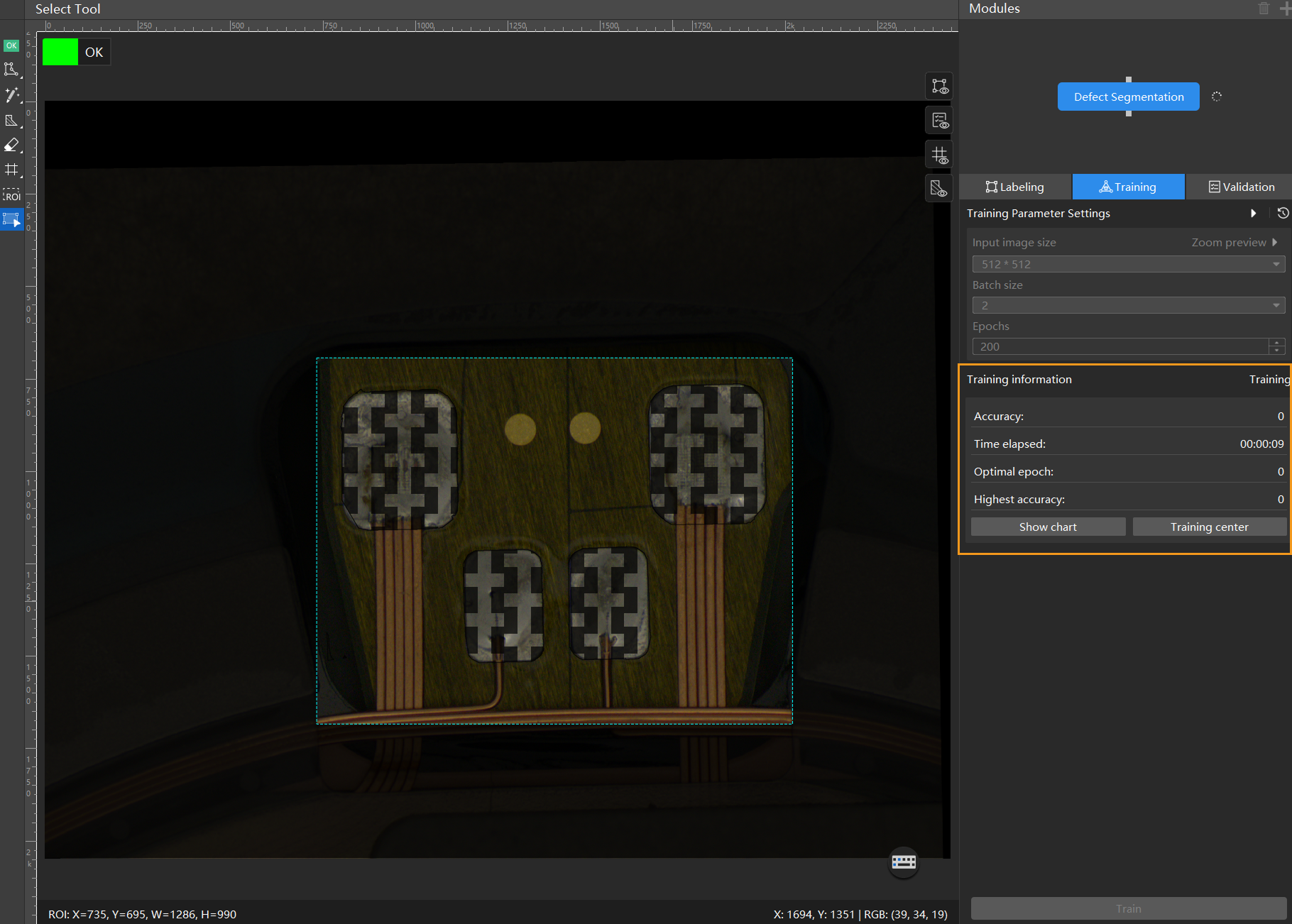Click the horizontal ruler at 1000 mark
Image resolution: width=1292 pixels, height=924 pixels.
point(424,26)
